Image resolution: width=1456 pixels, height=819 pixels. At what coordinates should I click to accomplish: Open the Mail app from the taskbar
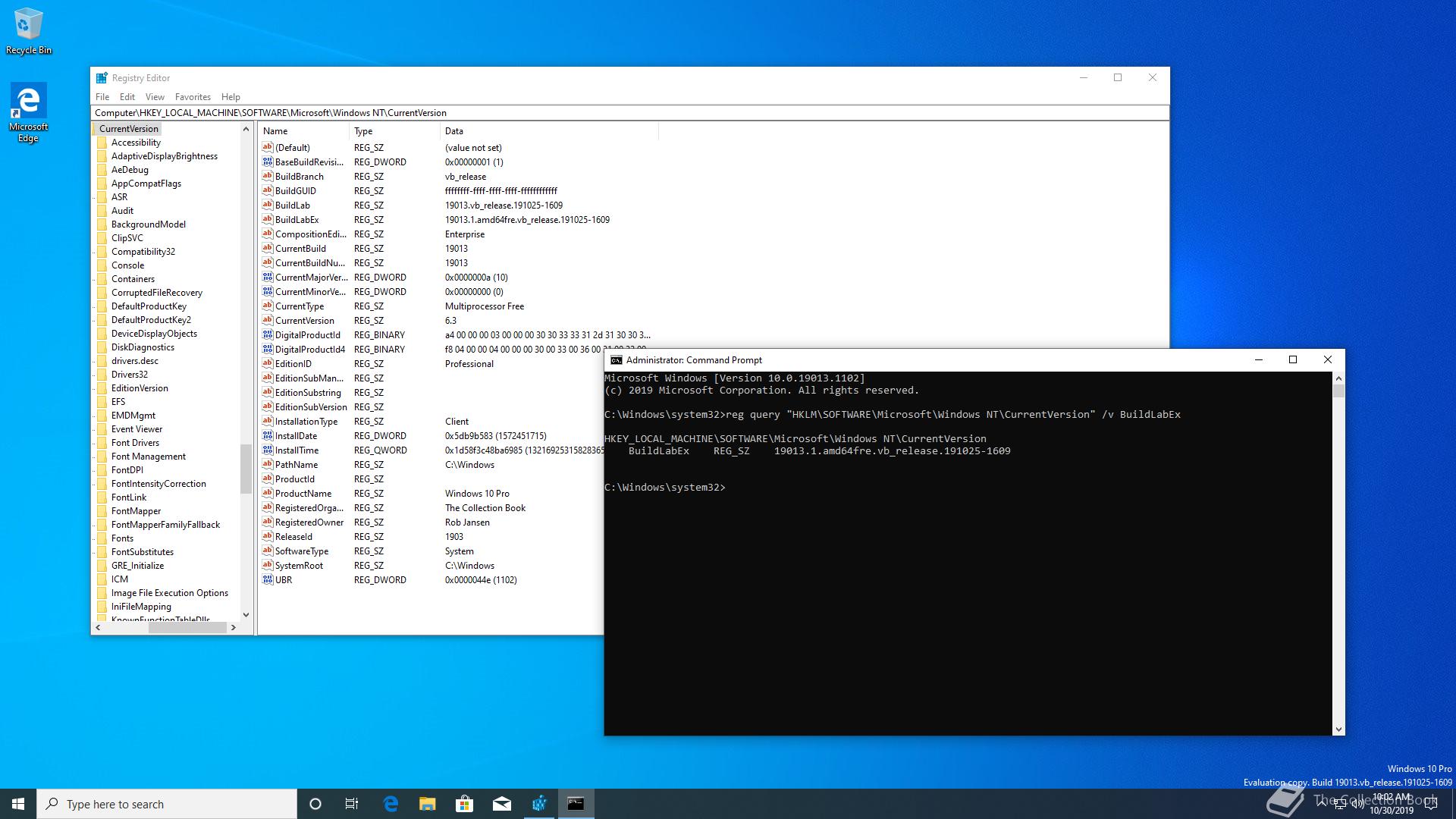coord(502,803)
